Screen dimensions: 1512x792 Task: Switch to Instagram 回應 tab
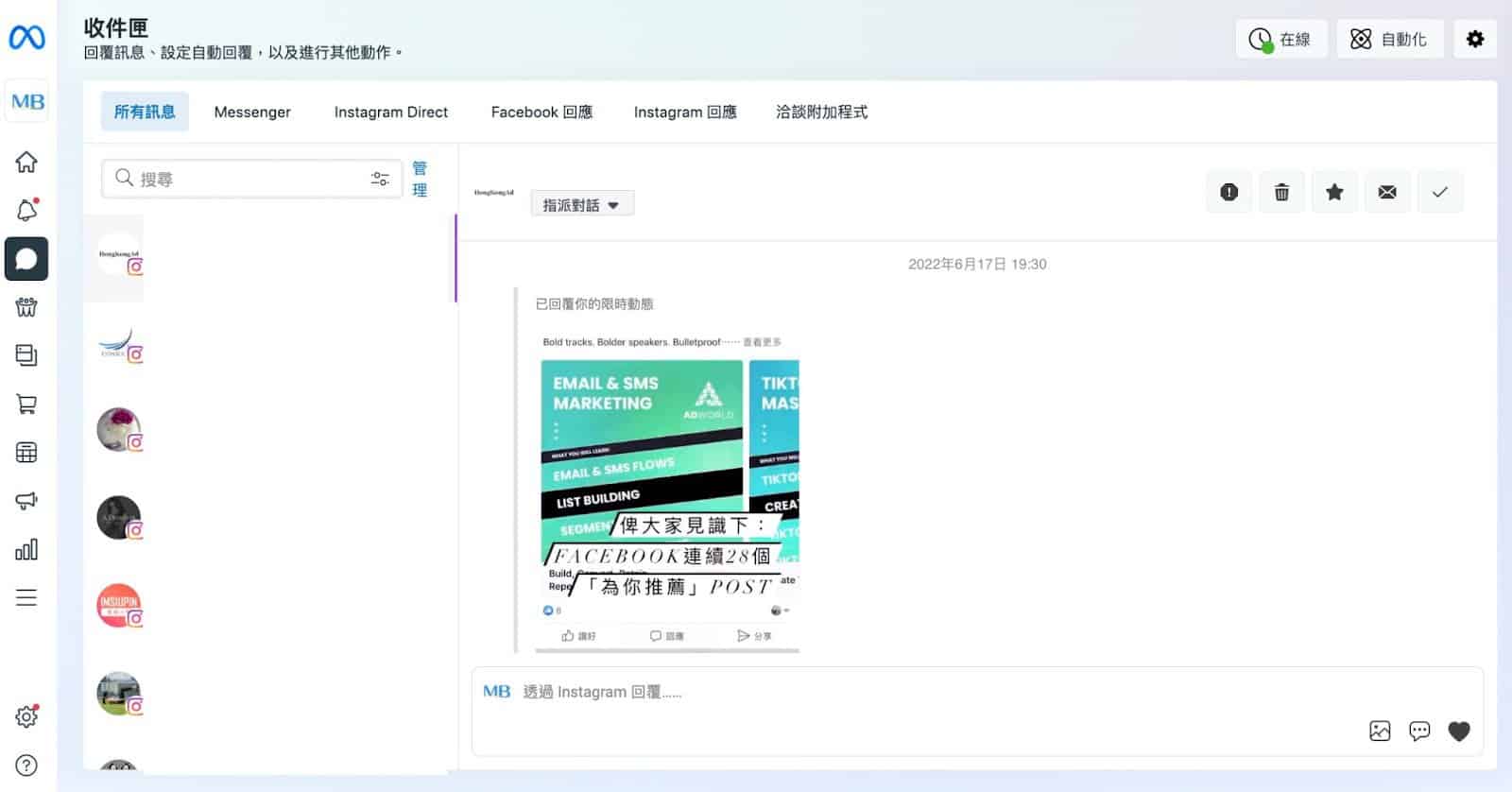tap(685, 112)
